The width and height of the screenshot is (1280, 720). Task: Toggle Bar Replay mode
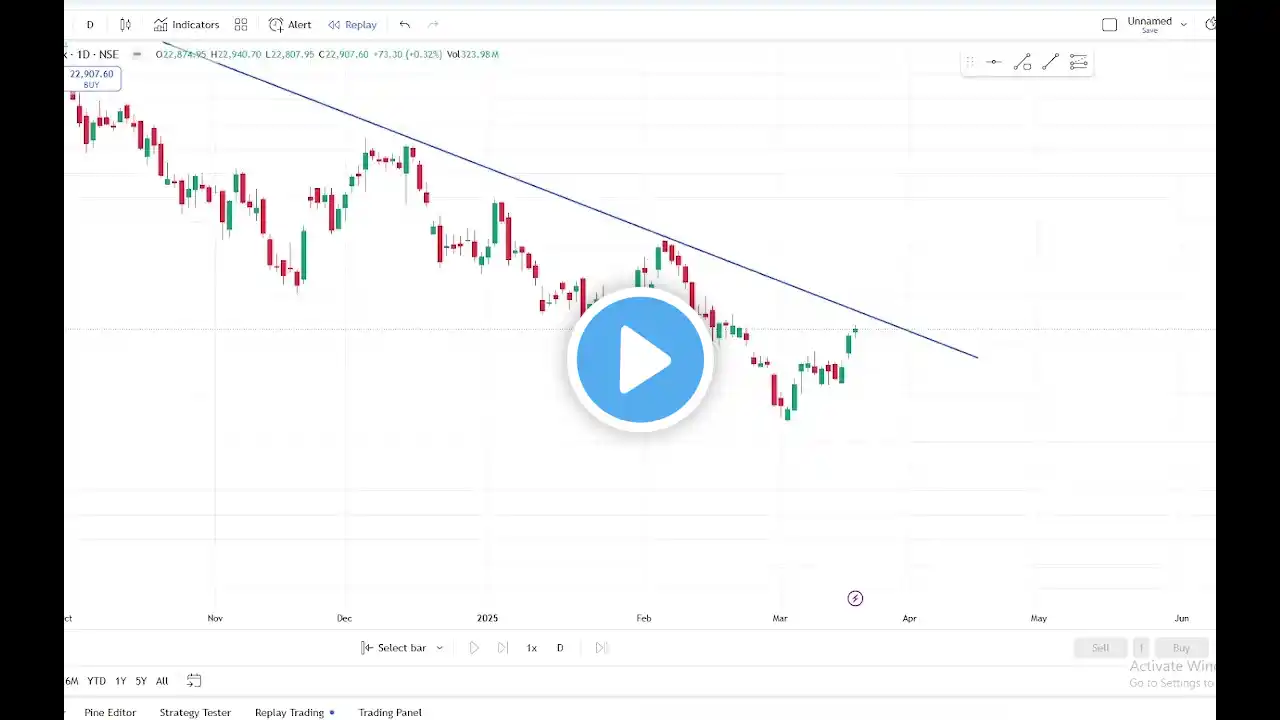(x=352, y=24)
